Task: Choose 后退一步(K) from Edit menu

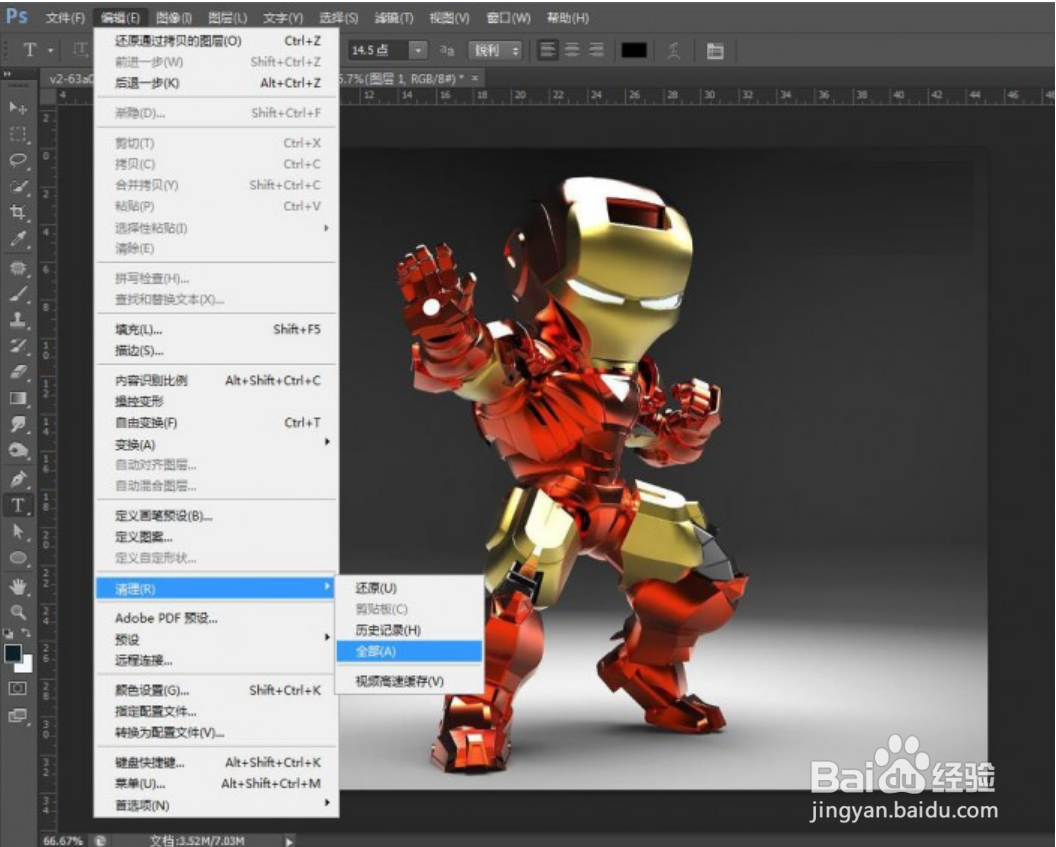Action: [216, 83]
